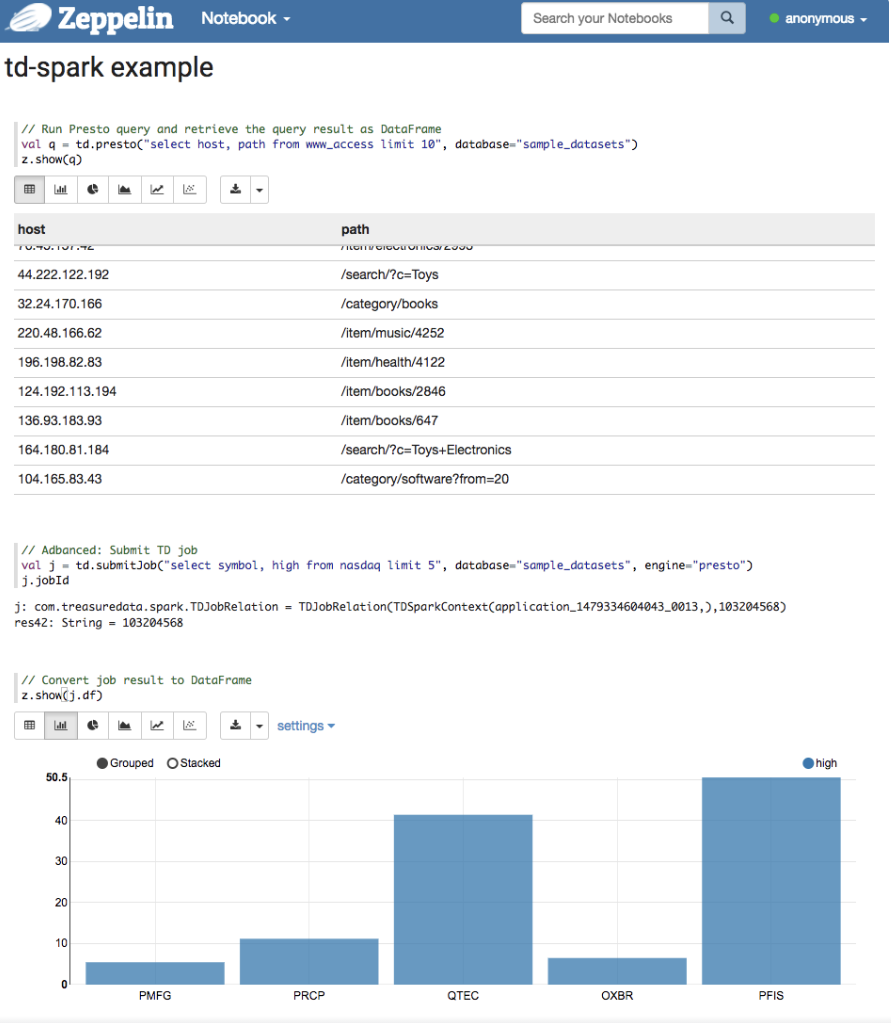Click the QTEC bar in the chart

click(x=463, y=898)
